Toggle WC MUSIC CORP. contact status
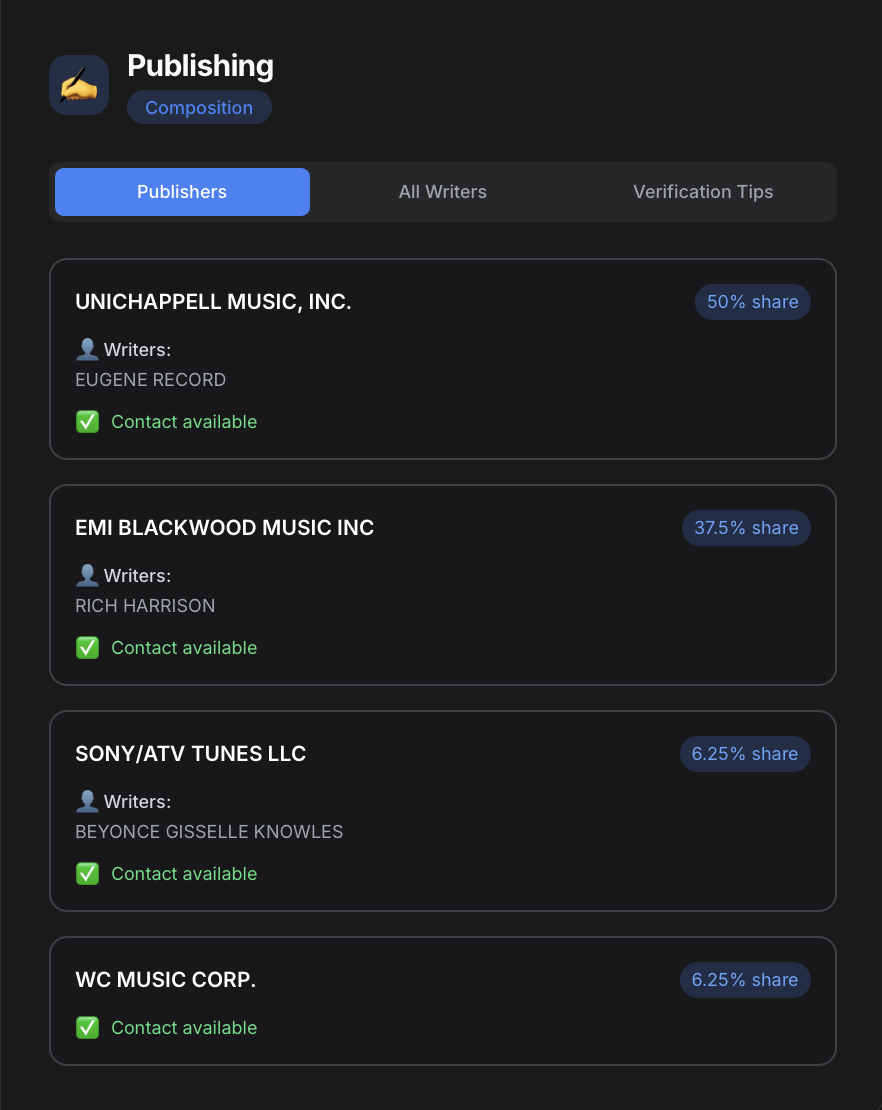The height and width of the screenshot is (1110, 882). point(165,1027)
